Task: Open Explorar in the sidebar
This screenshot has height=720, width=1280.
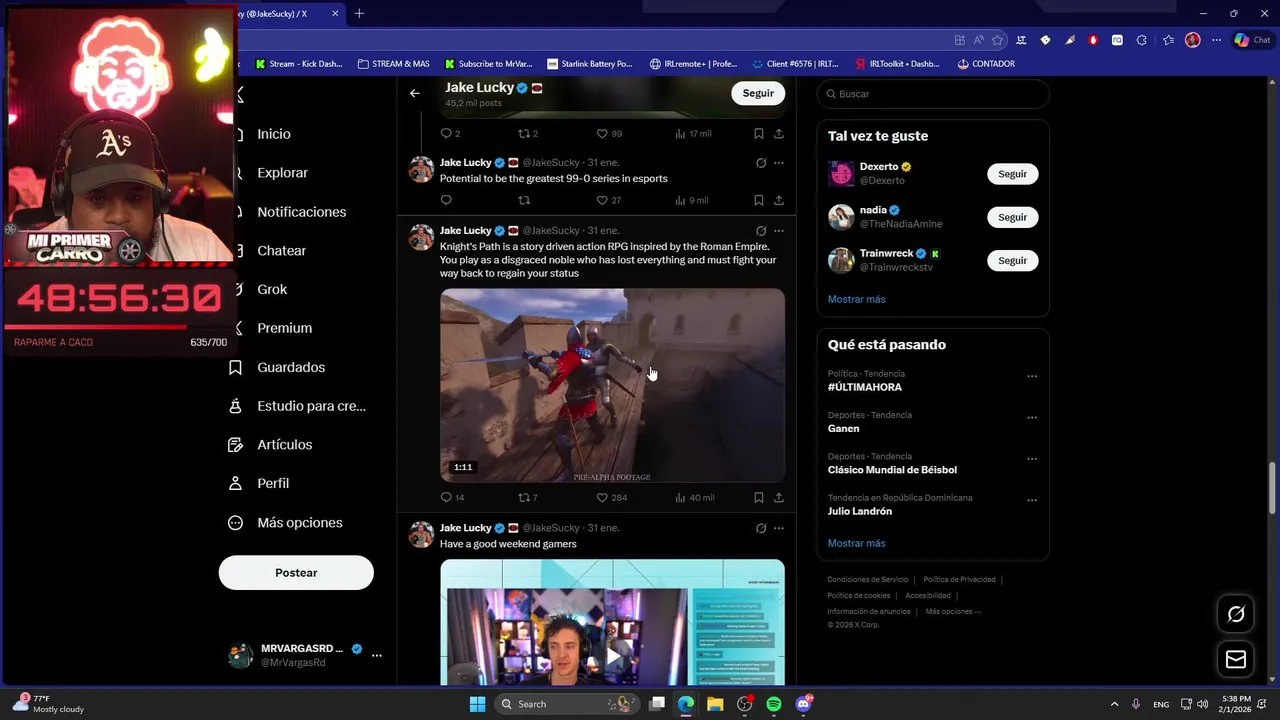Action: tap(282, 173)
